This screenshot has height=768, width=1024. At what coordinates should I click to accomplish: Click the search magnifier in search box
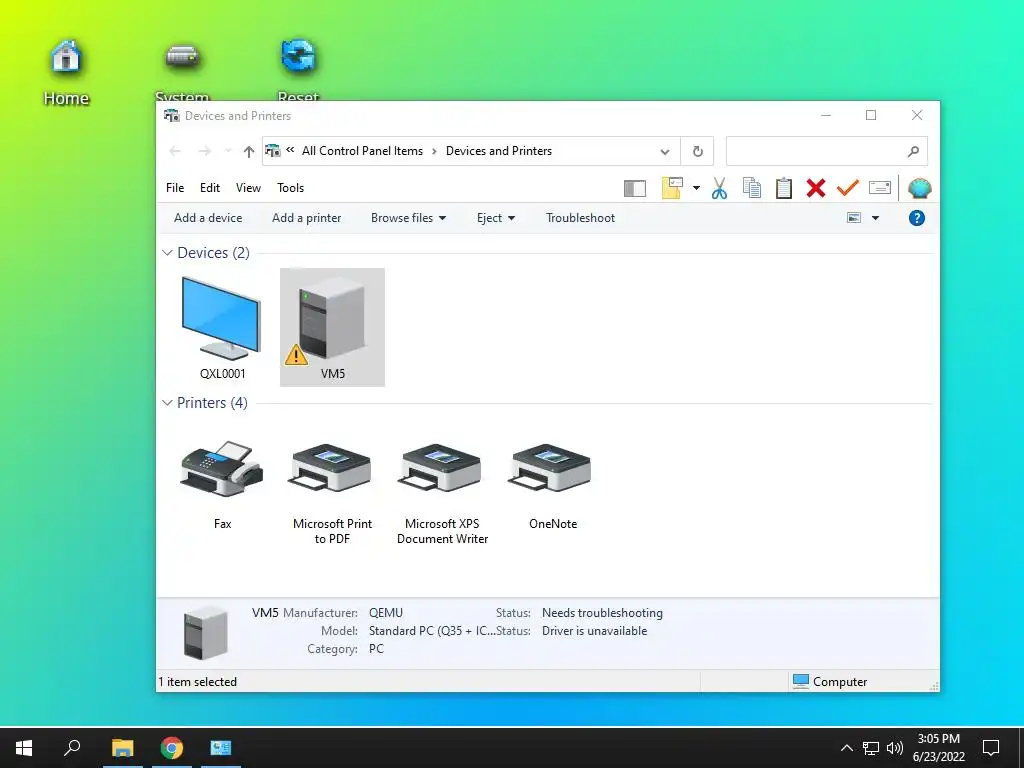click(913, 152)
